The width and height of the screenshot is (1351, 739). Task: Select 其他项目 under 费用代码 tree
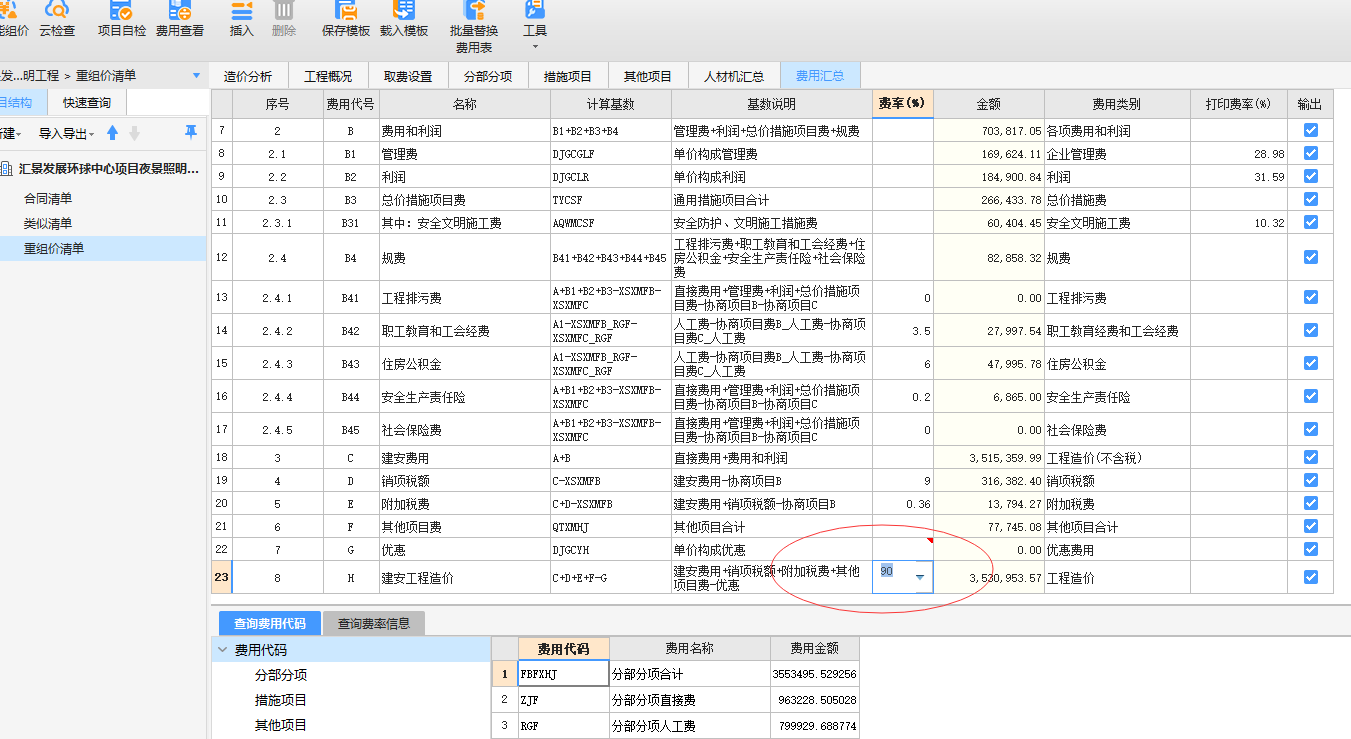[281, 725]
